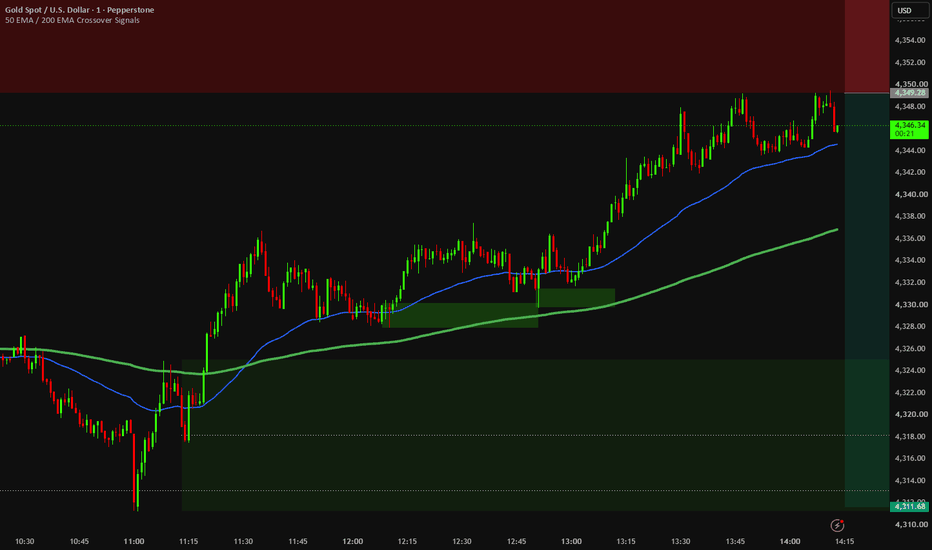Click the green 4,311.68 target price label
Image resolution: width=932 pixels, height=550 pixels.
[x=910, y=507]
